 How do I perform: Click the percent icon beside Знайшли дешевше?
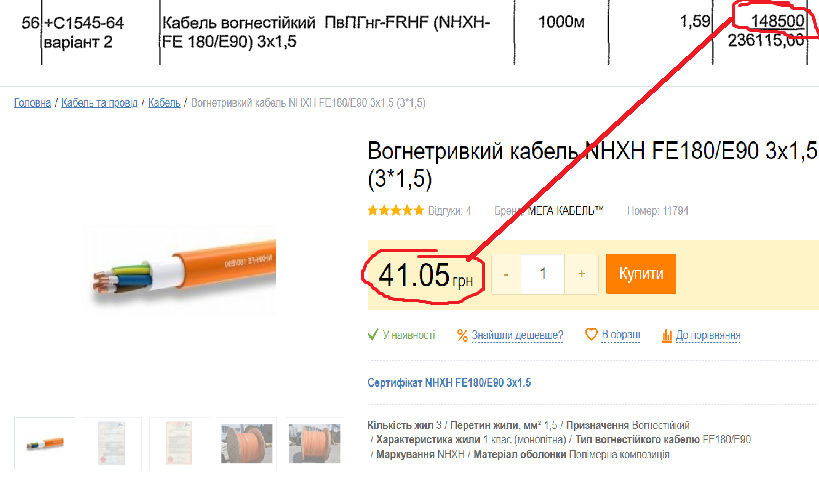point(462,335)
